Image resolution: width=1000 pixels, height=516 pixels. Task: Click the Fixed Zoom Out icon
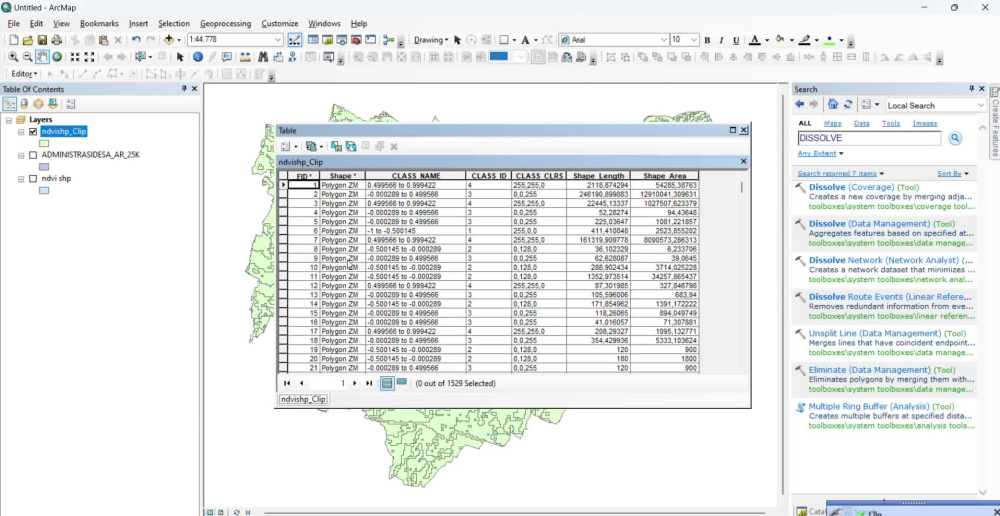[89, 57]
